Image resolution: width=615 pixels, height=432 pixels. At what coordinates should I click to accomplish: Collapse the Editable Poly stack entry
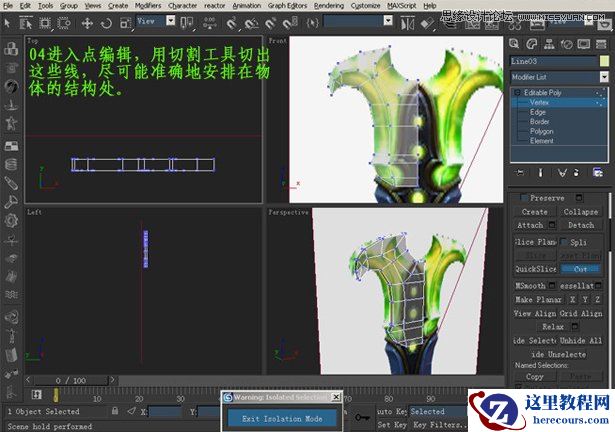517,93
